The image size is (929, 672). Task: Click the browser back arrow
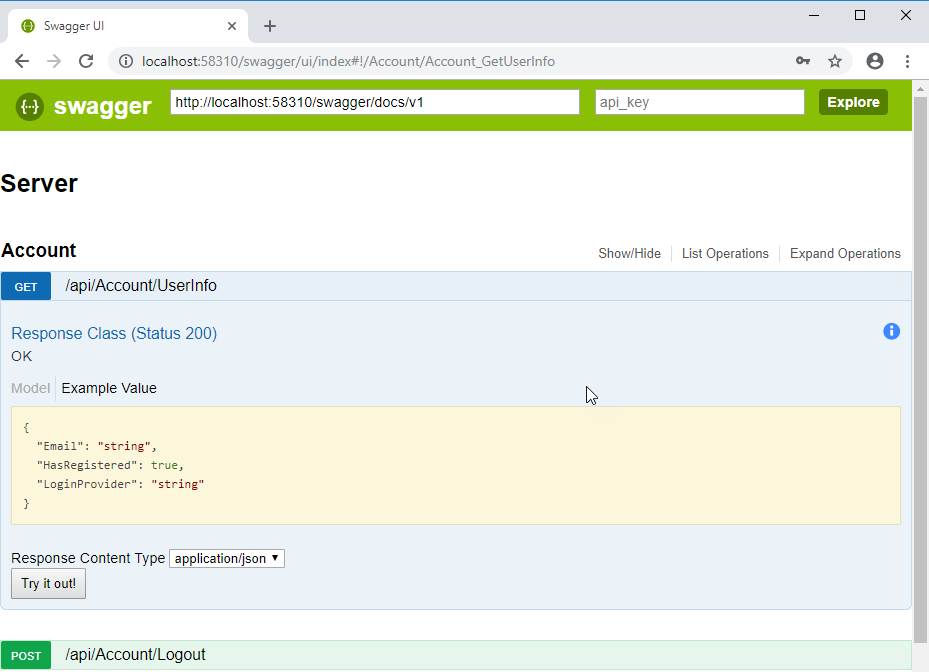coord(22,61)
